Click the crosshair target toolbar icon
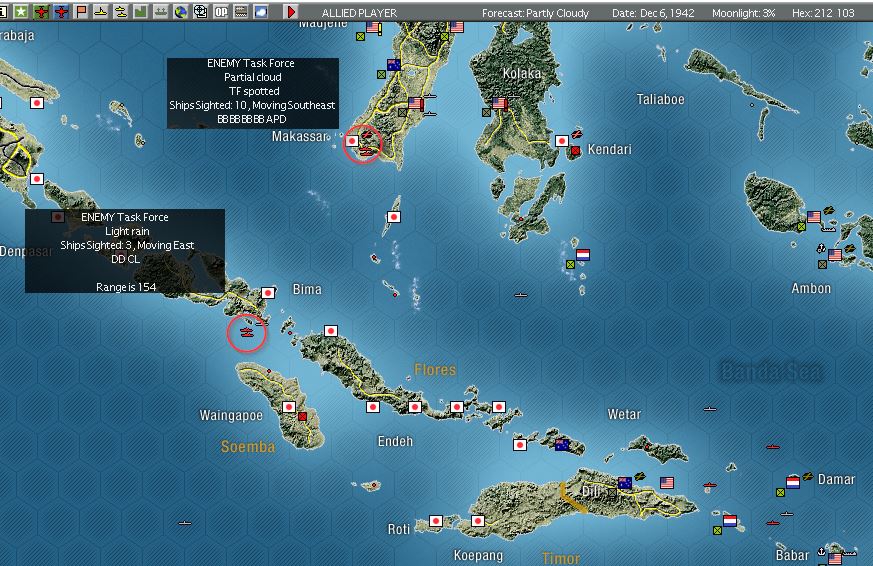873x566 pixels. coord(200,11)
